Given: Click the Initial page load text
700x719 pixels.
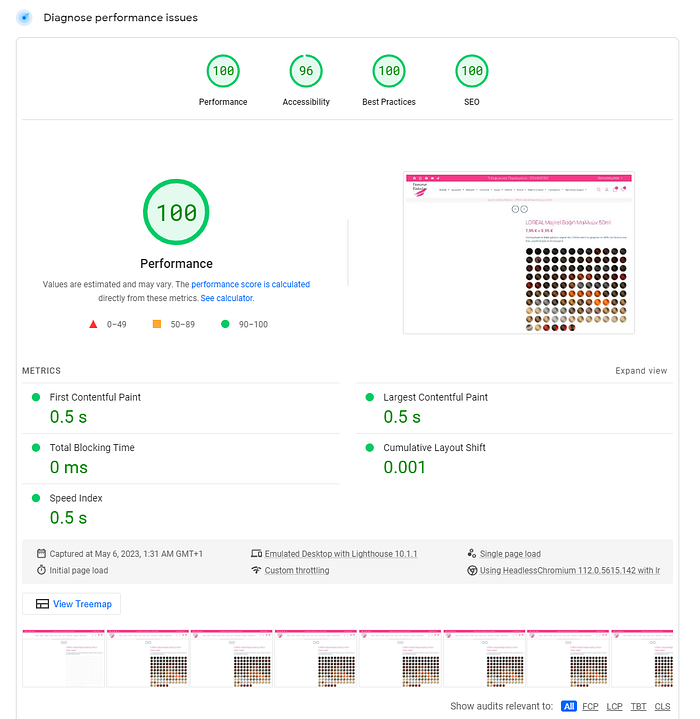Looking at the screenshot, I should [x=79, y=570].
